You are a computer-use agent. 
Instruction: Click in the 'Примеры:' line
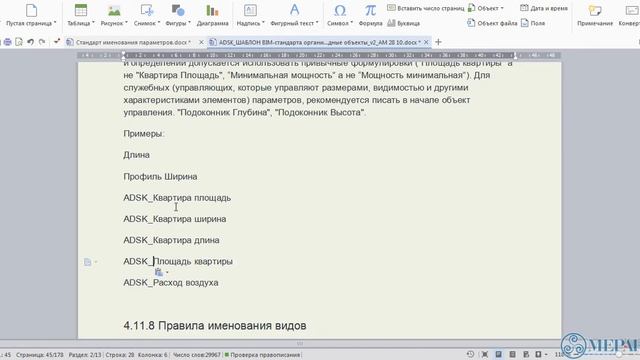click(144, 134)
